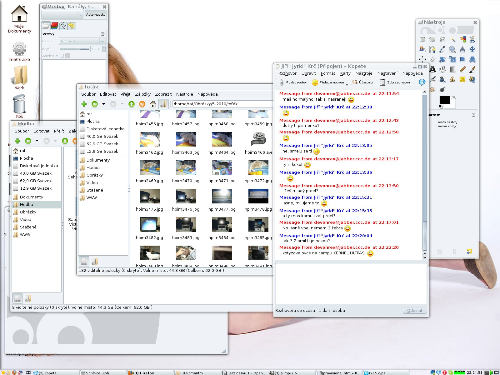Open toolbox options panel menu arrow

click(473, 115)
